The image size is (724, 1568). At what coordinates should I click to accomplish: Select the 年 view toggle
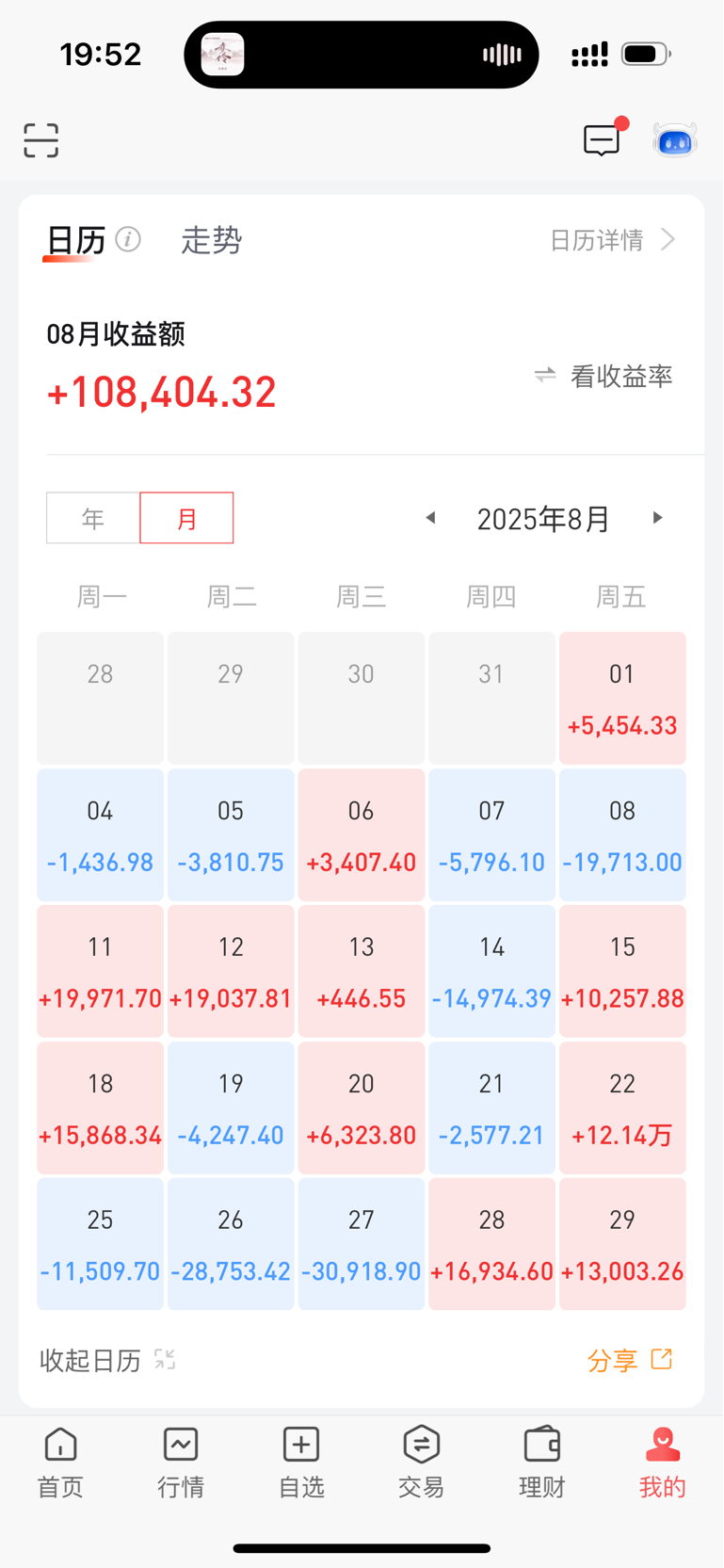93,518
